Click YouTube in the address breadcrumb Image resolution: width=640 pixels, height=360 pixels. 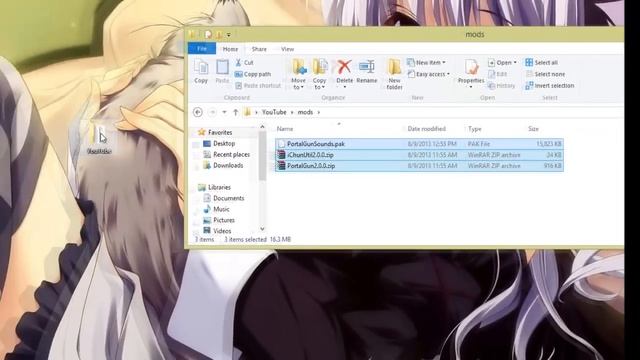(274, 112)
